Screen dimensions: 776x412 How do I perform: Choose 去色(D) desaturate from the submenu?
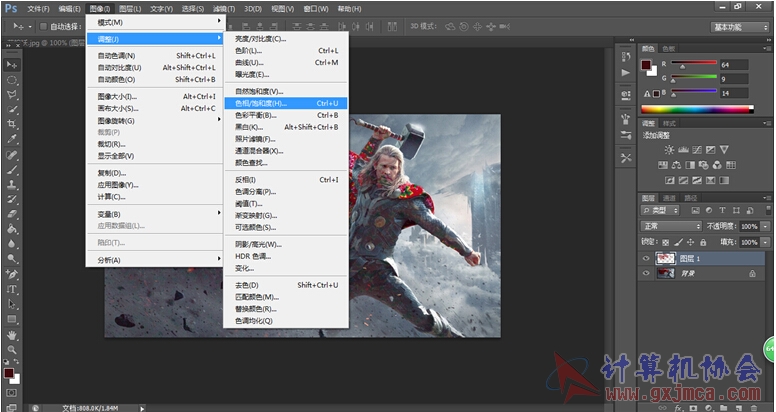tap(286, 285)
